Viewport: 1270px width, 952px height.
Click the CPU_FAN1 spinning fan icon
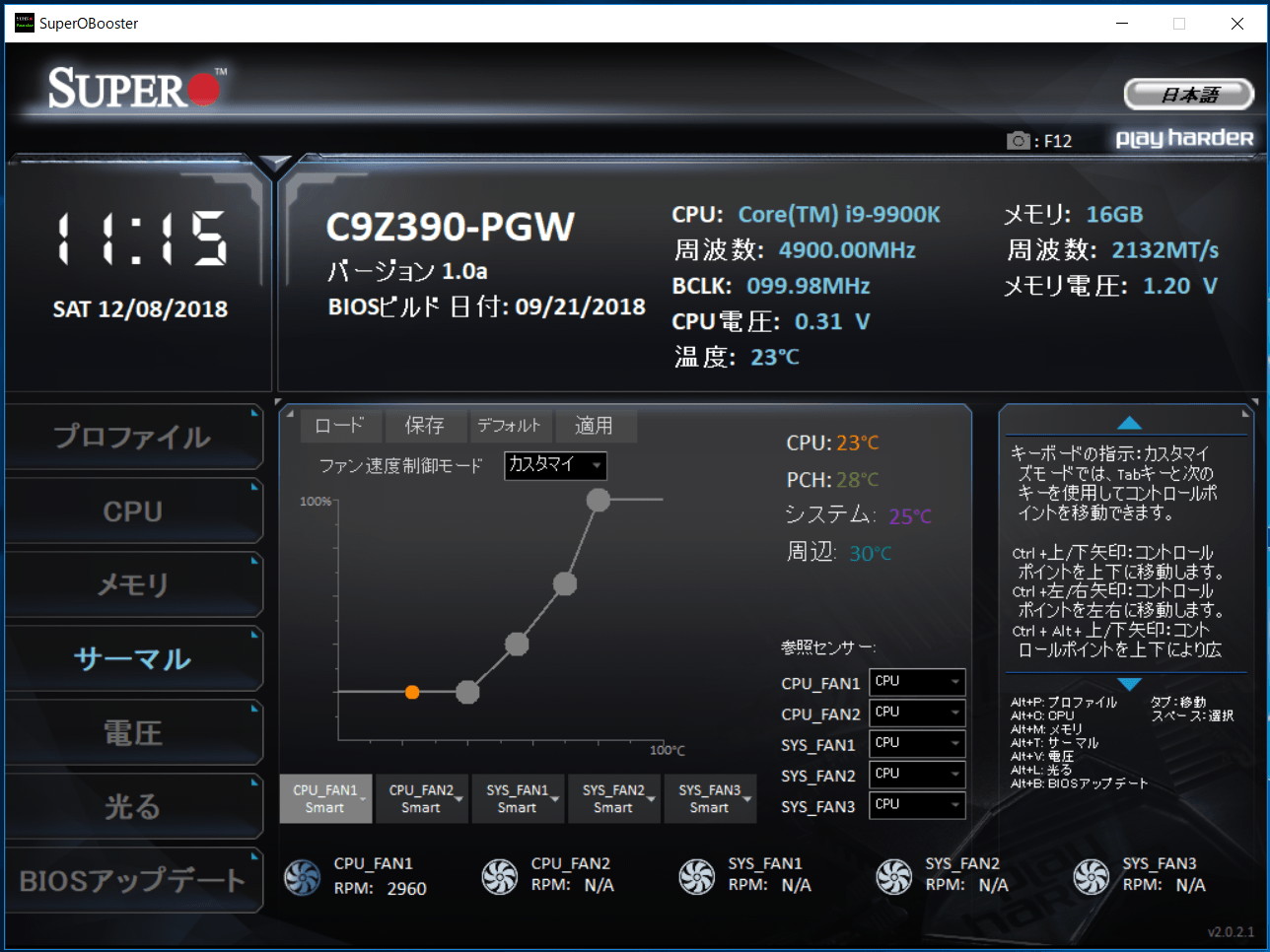[303, 877]
